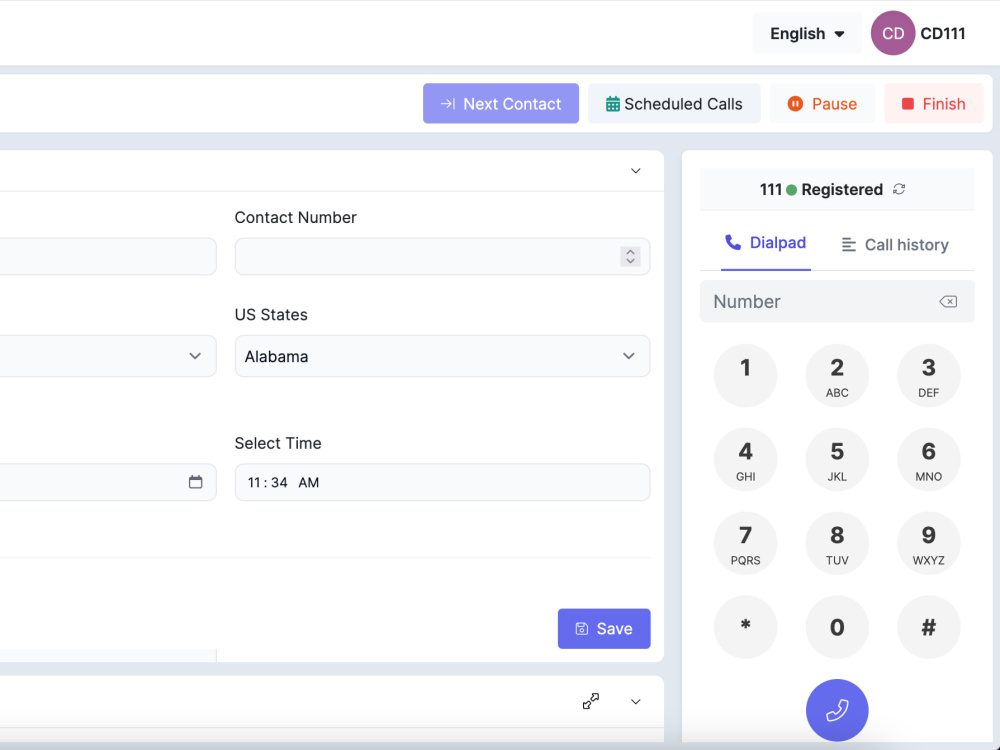Edit the Select Time field 11:34 AM
The image size is (1000, 750).
click(x=443, y=482)
